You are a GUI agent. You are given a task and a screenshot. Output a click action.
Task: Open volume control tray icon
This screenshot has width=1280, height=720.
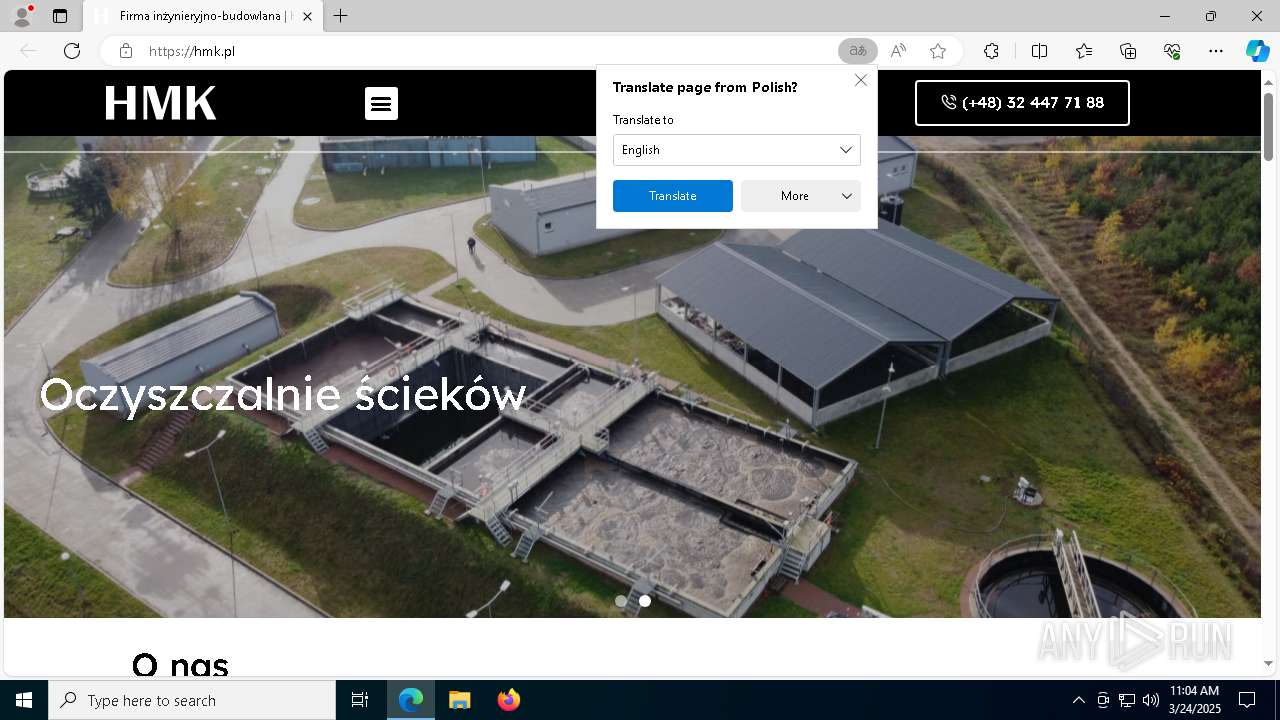point(1151,700)
